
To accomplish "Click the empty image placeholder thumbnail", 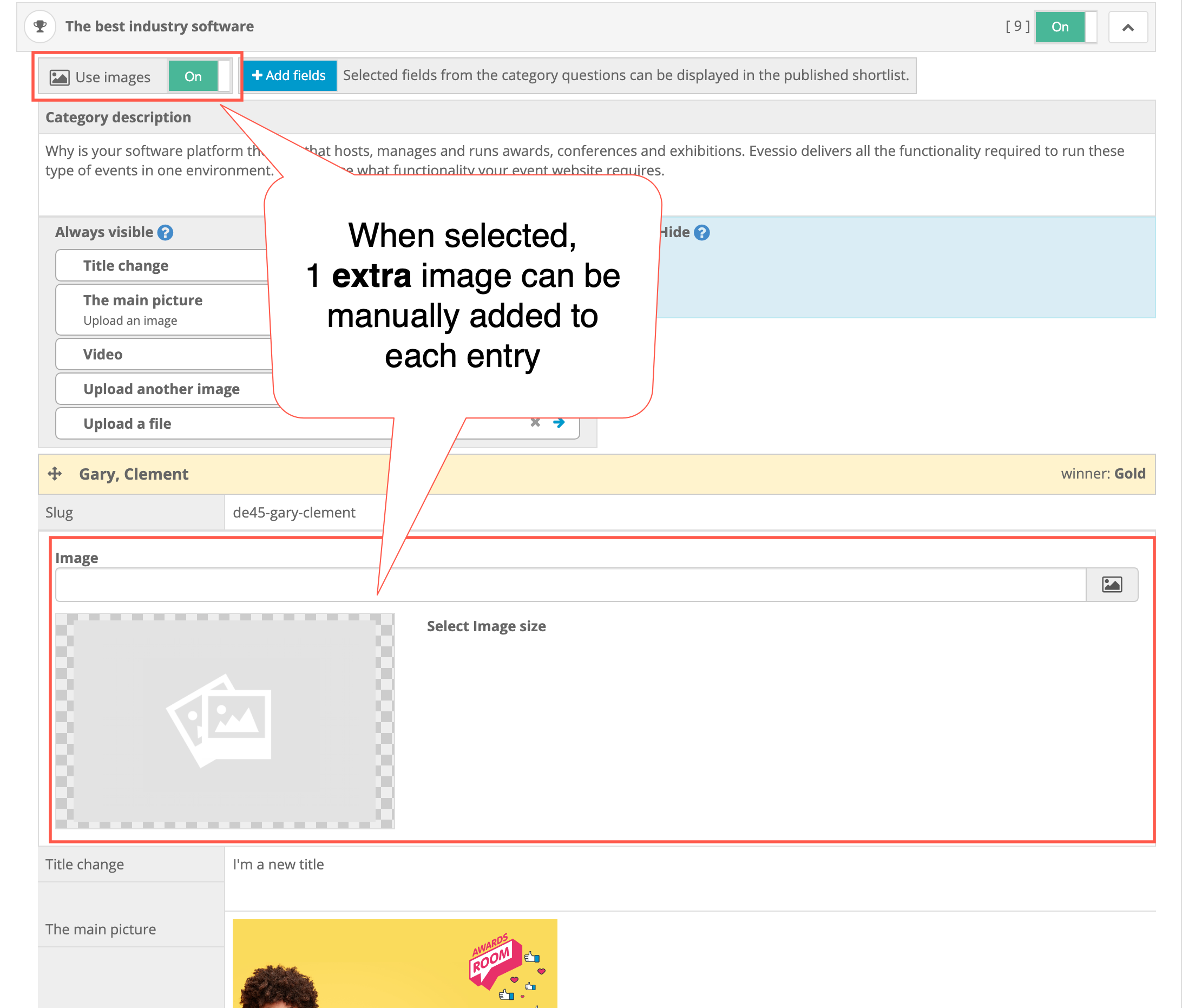I will click(x=225, y=721).
